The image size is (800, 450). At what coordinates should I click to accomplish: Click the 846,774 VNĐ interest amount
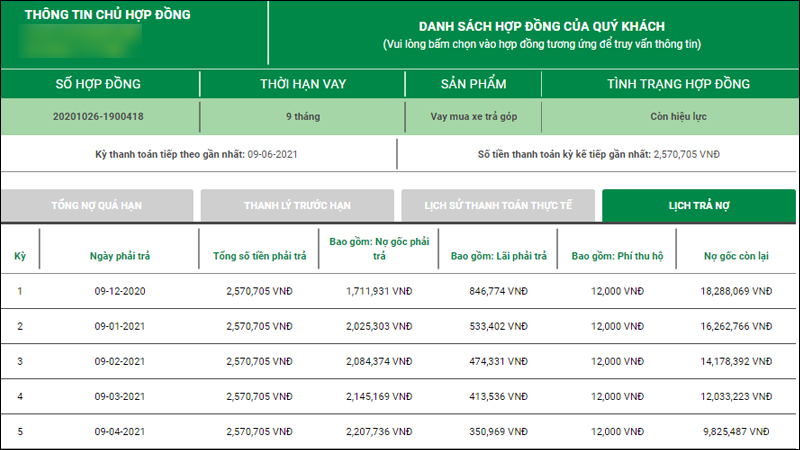[x=498, y=291]
